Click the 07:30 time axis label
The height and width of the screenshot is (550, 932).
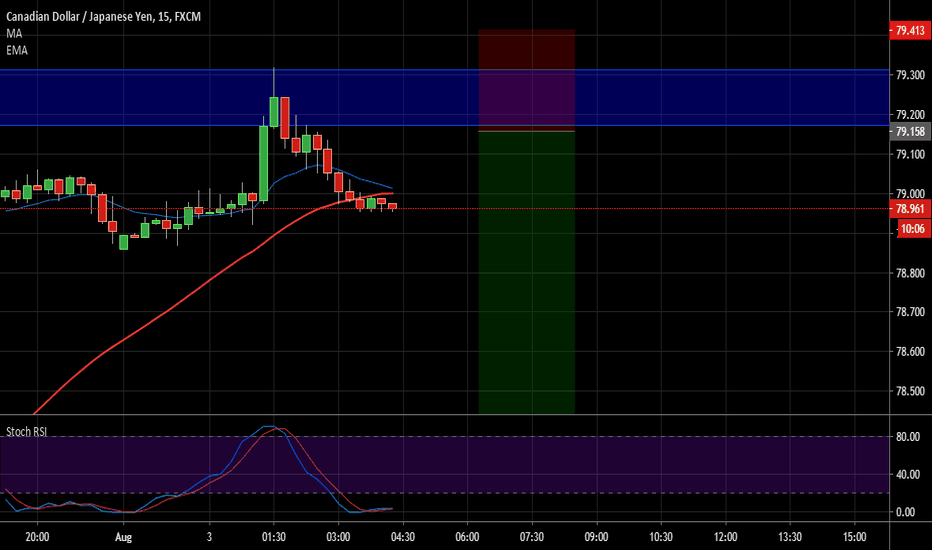pos(531,537)
